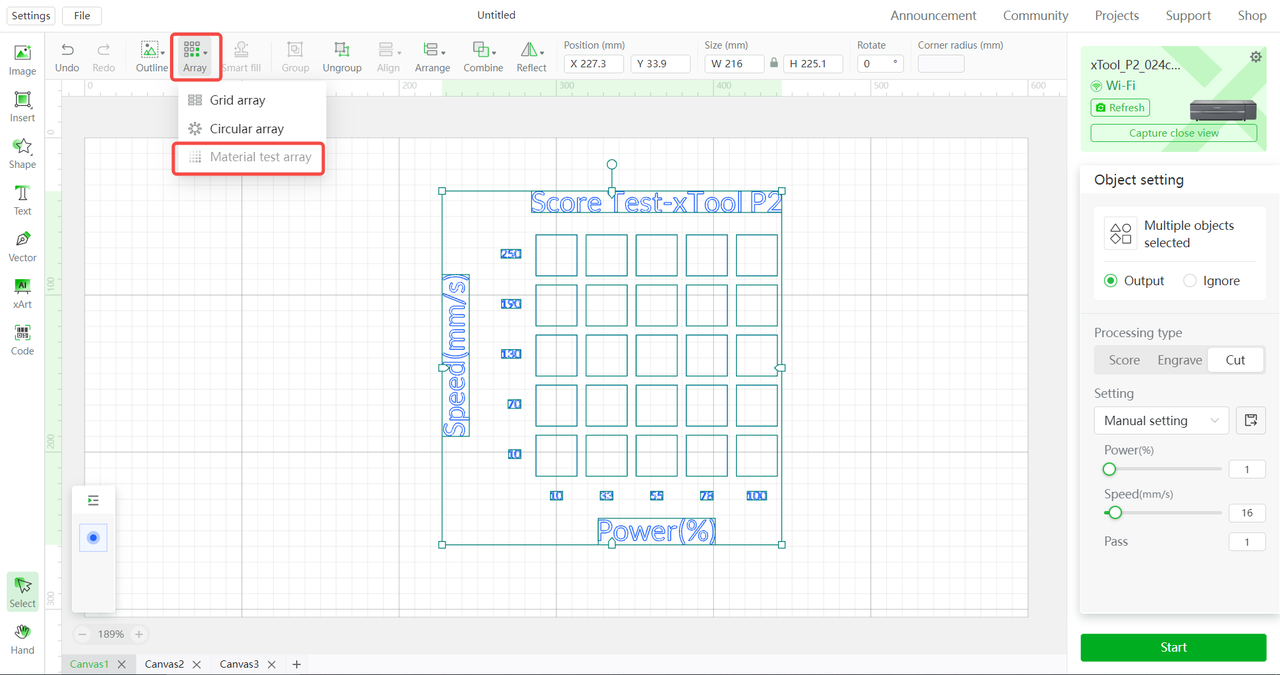1280x675 pixels.
Task: Set processing type to Score
Action: (1124, 360)
